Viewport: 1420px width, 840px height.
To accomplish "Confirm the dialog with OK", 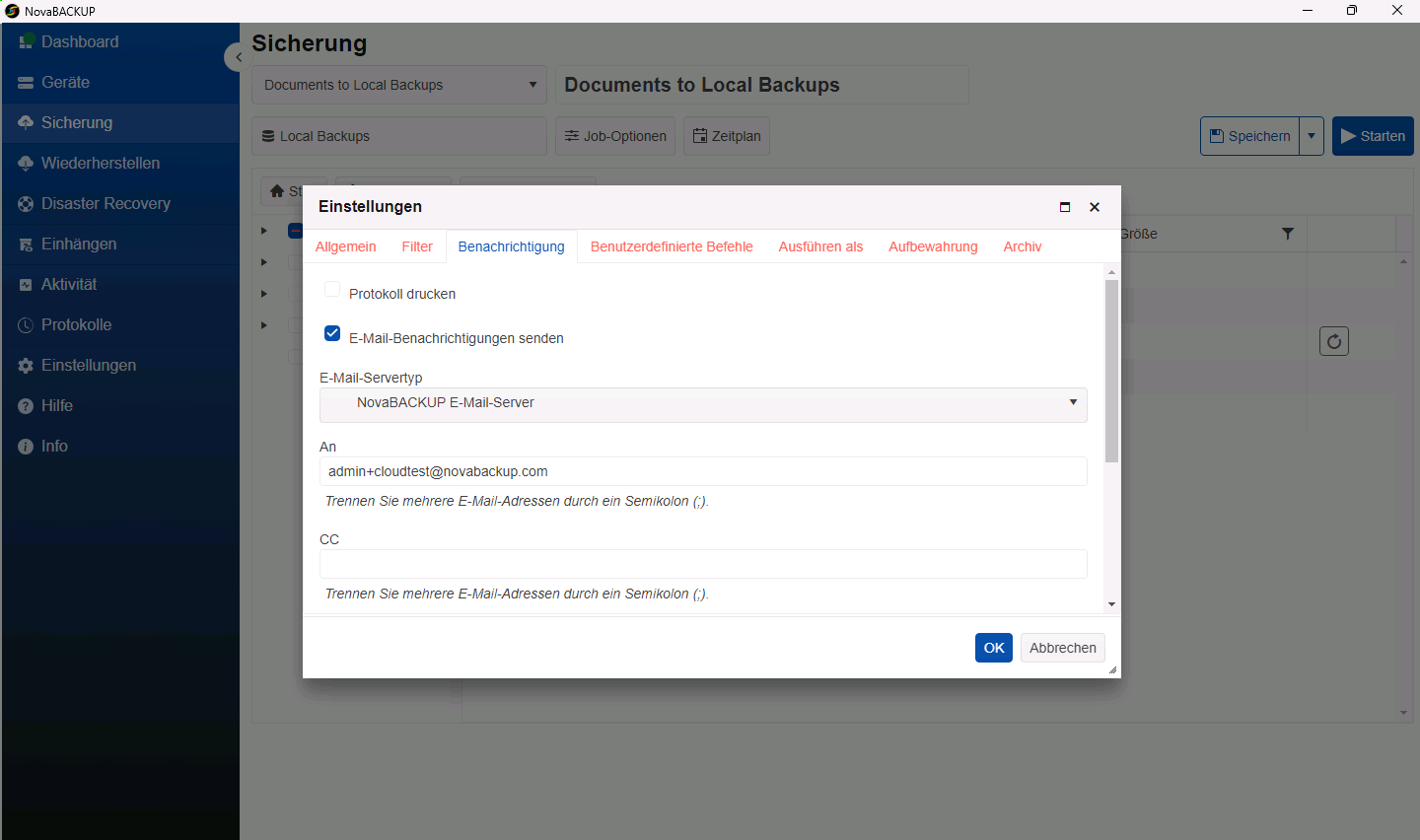I will (x=994, y=648).
